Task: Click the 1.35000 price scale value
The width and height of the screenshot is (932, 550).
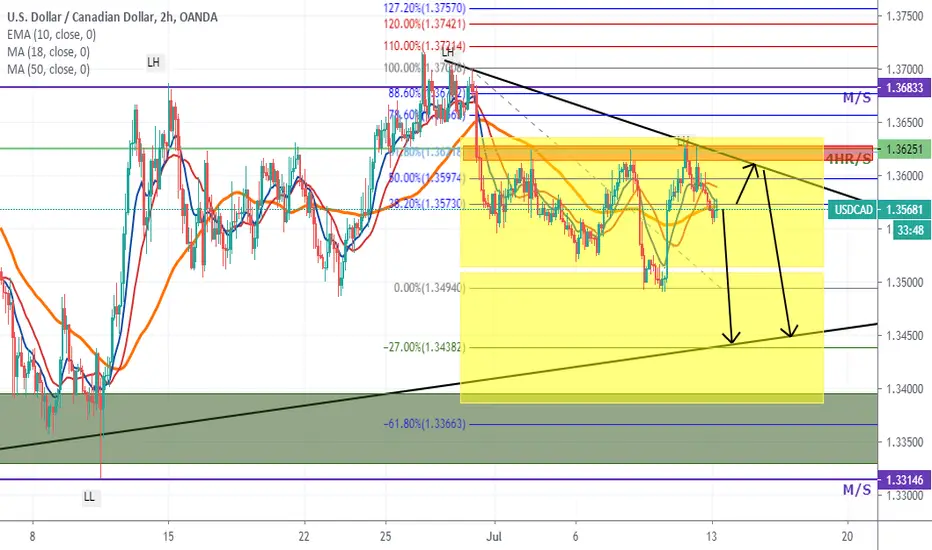Action: point(904,282)
